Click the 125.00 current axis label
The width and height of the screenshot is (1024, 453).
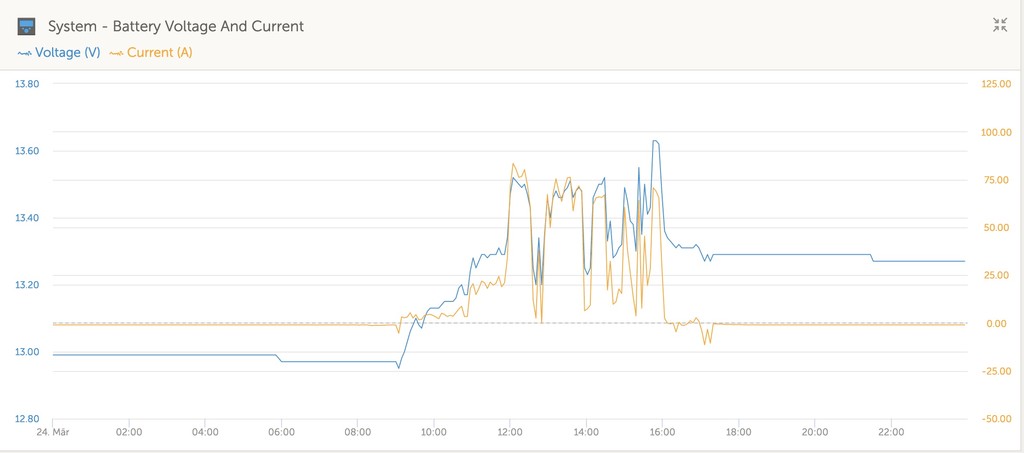tap(995, 84)
